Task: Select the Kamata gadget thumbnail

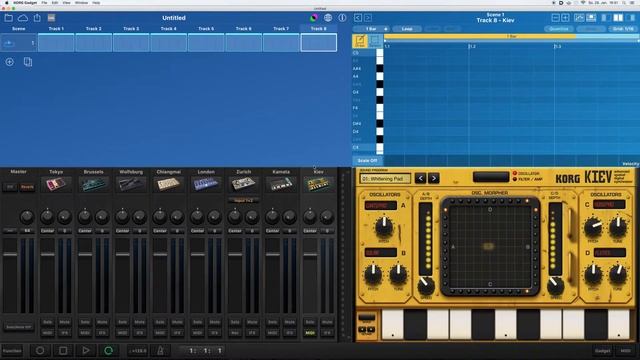Action: click(x=281, y=184)
